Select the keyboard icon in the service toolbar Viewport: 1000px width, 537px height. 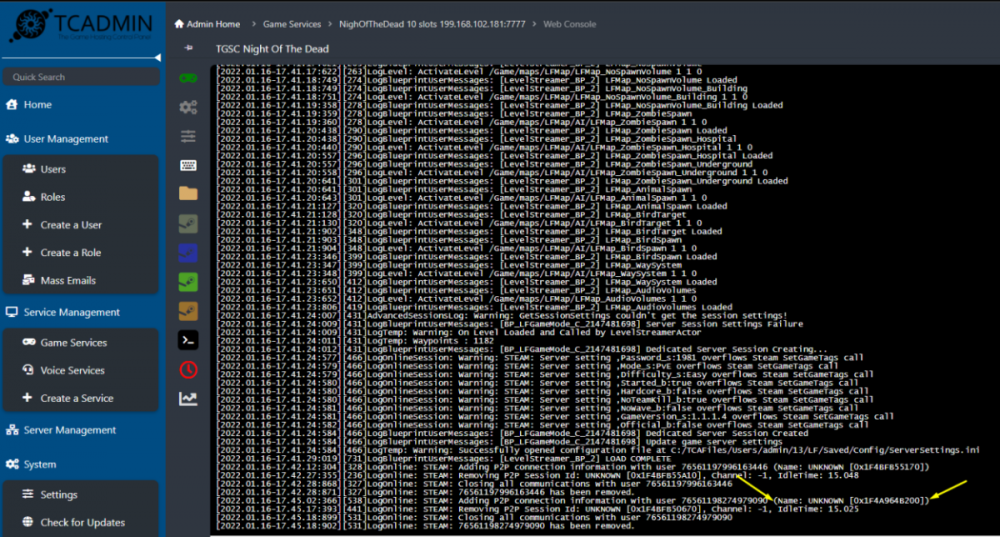click(x=187, y=165)
